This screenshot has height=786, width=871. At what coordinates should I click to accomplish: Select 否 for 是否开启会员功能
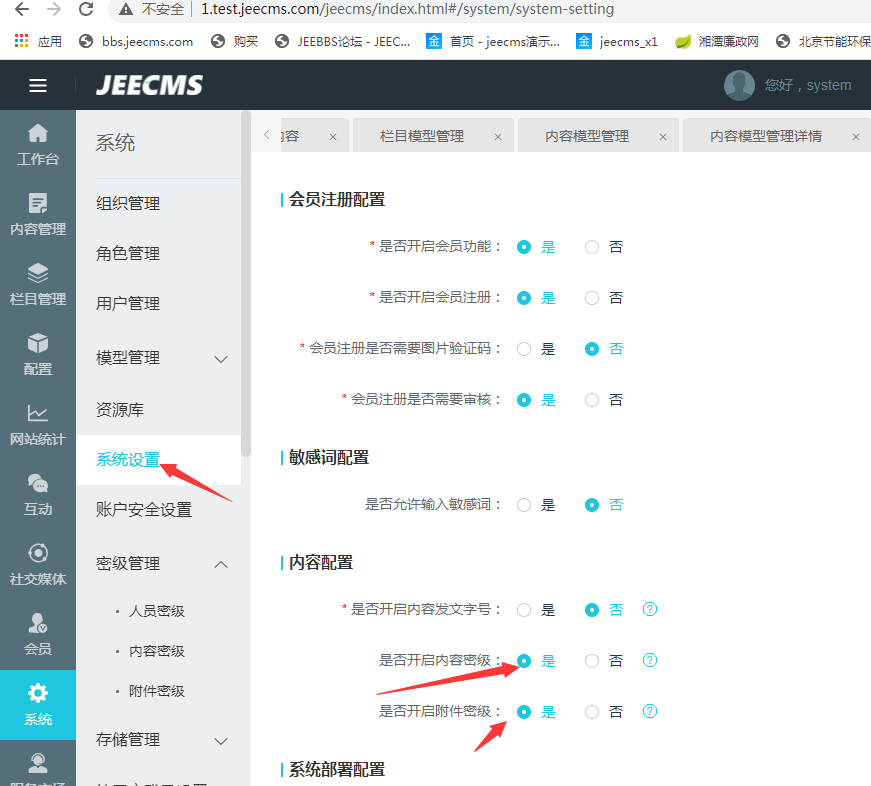pos(592,247)
